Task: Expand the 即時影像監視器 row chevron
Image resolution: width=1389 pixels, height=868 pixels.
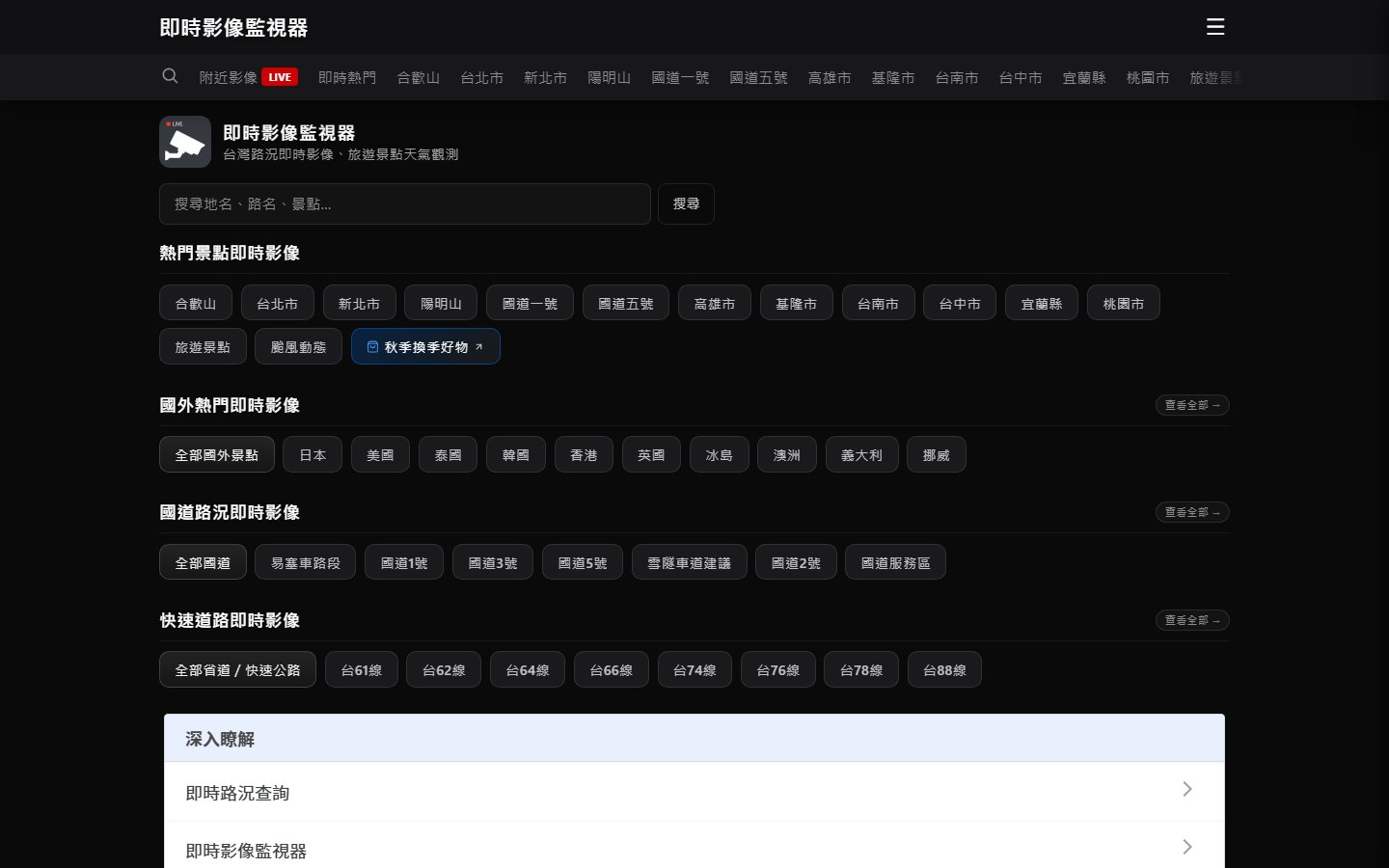Action: [1187, 847]
